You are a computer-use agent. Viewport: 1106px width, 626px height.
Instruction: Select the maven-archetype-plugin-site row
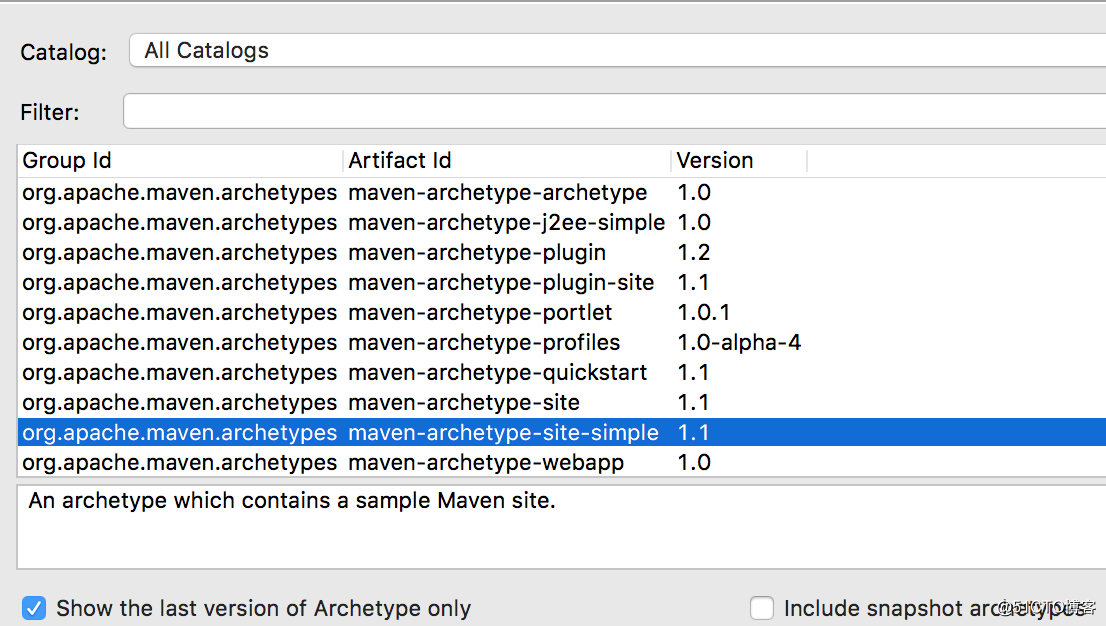561,283
